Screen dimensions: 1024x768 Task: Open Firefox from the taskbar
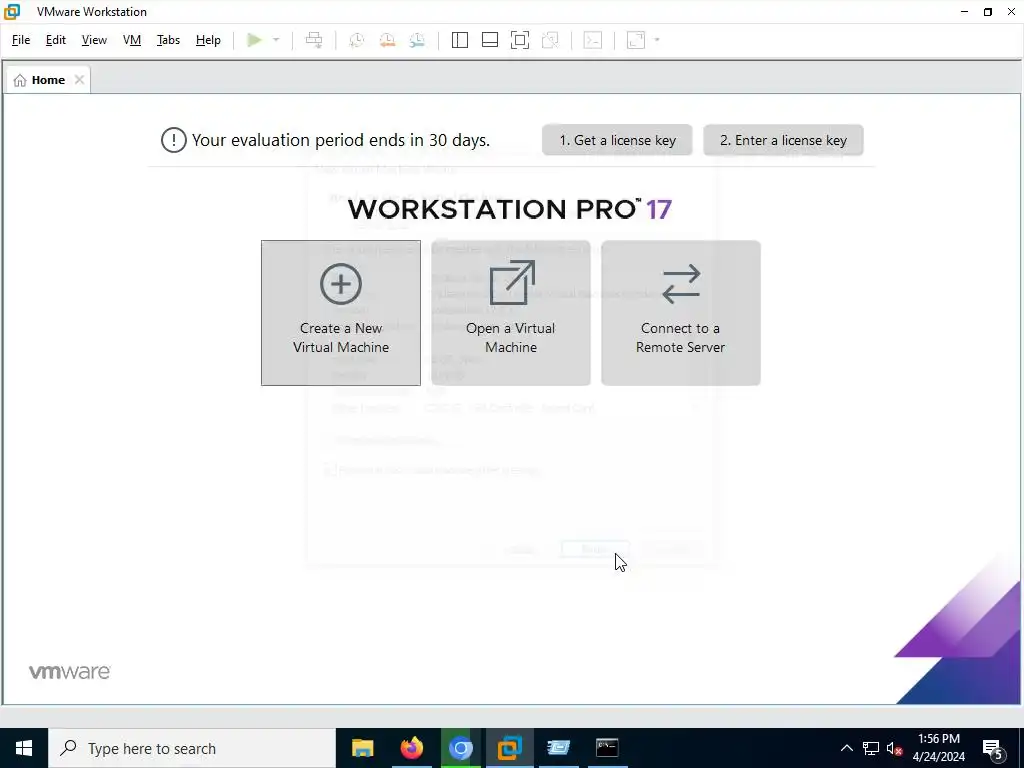[411, 748]
